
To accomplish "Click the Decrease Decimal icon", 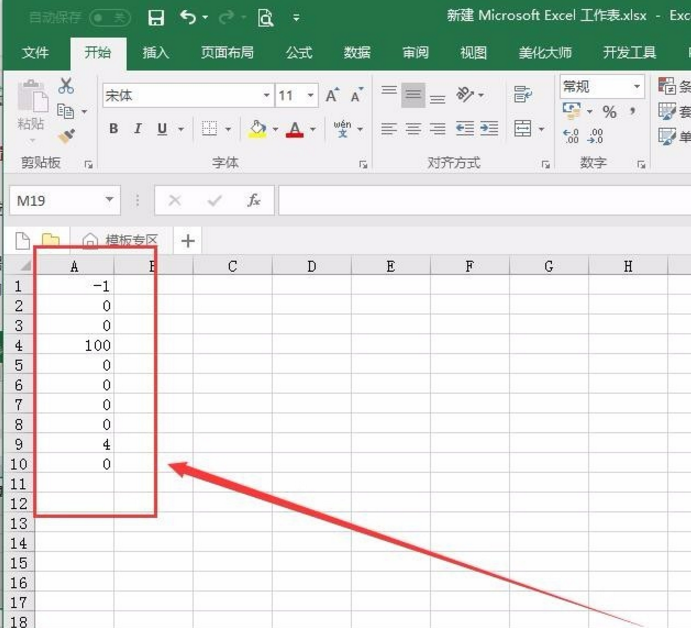I will click(x=595, y=136).
